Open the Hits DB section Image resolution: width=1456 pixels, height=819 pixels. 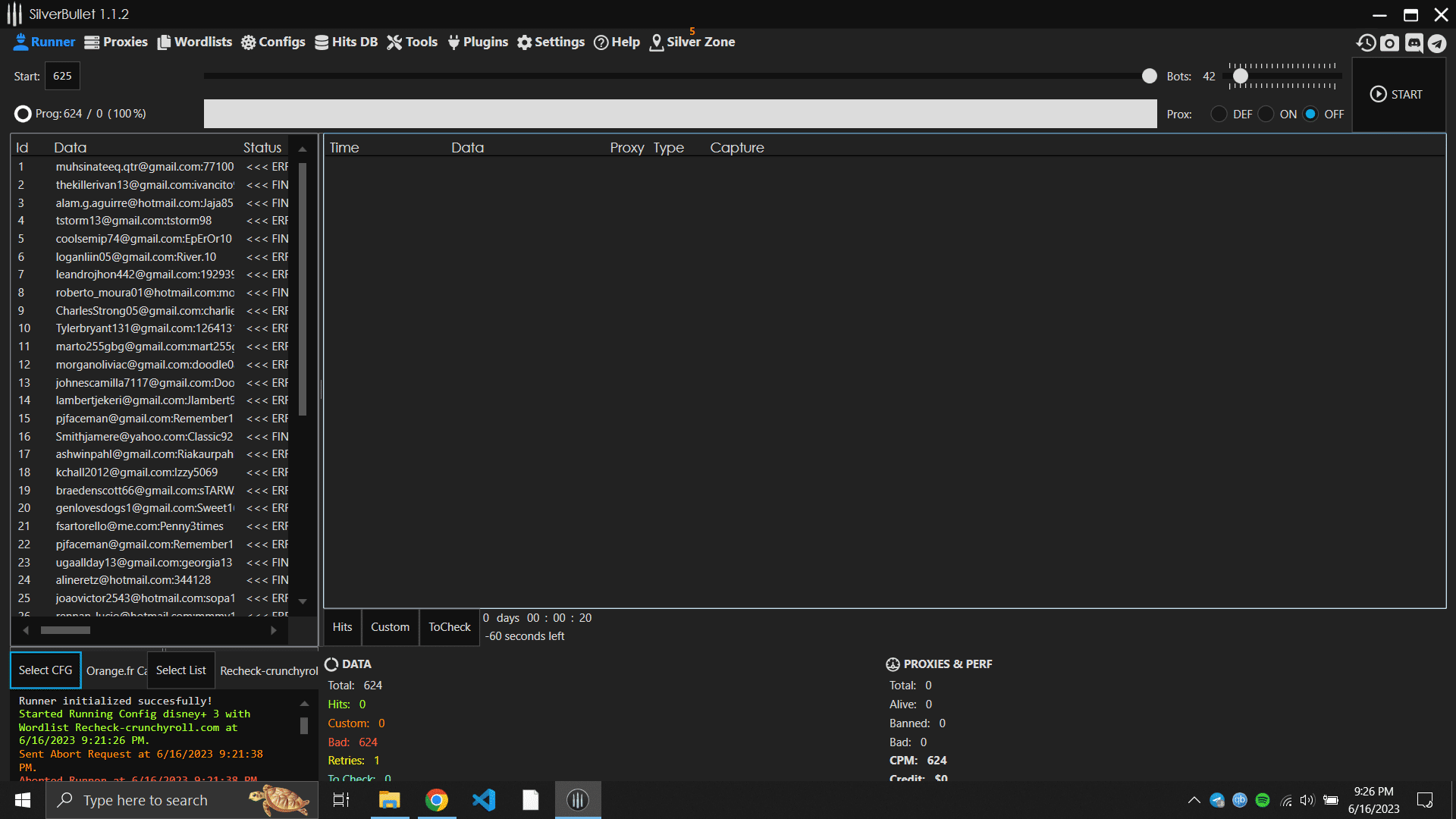346,42
